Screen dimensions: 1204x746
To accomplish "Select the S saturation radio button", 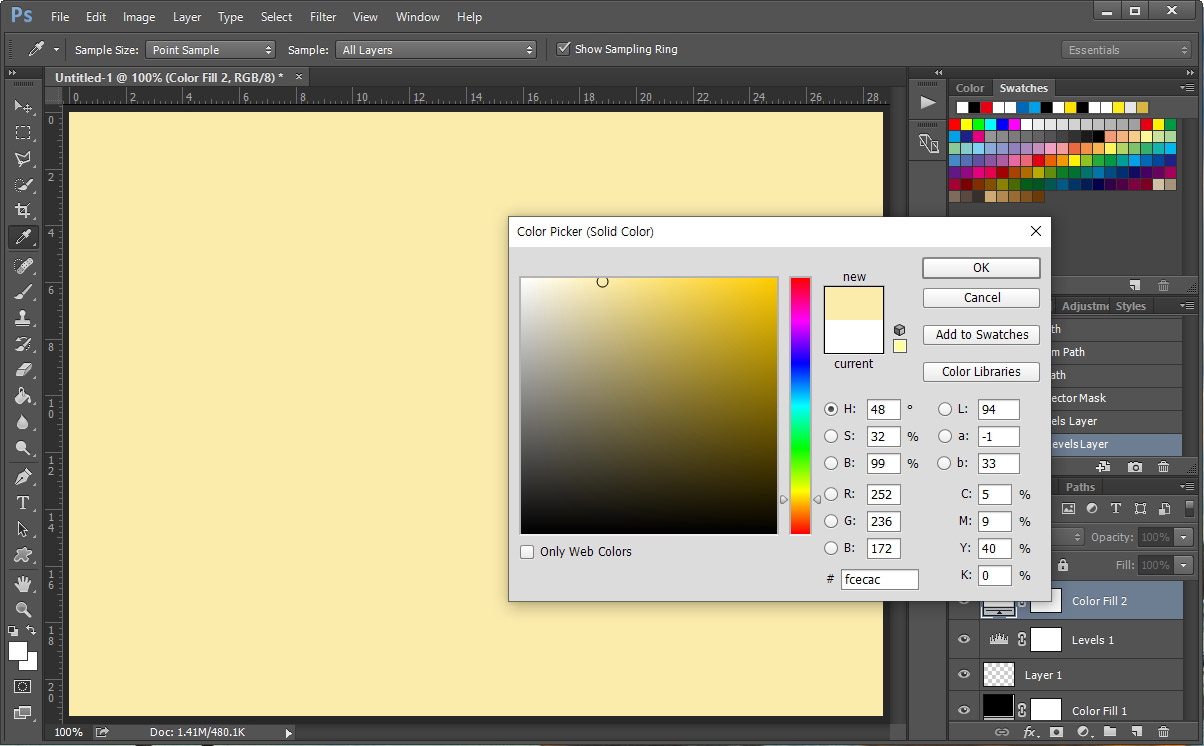I will coord(831,436).
